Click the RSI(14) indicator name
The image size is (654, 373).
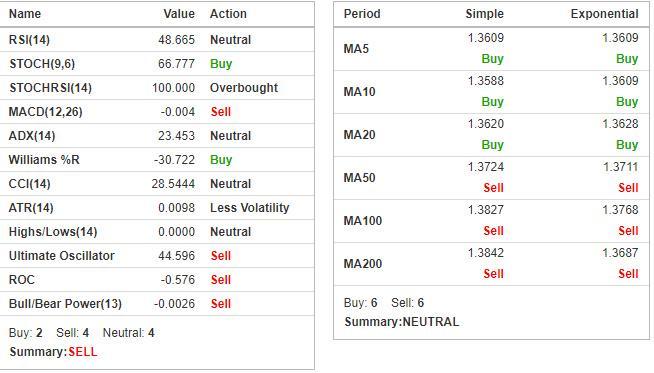[x=29, y=40]
